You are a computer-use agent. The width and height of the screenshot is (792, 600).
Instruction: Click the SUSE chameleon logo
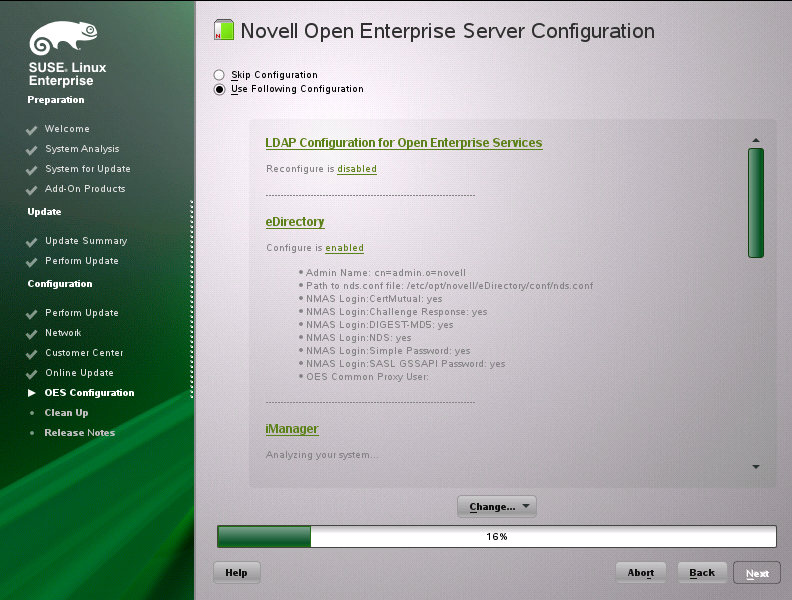pos(63,38)
